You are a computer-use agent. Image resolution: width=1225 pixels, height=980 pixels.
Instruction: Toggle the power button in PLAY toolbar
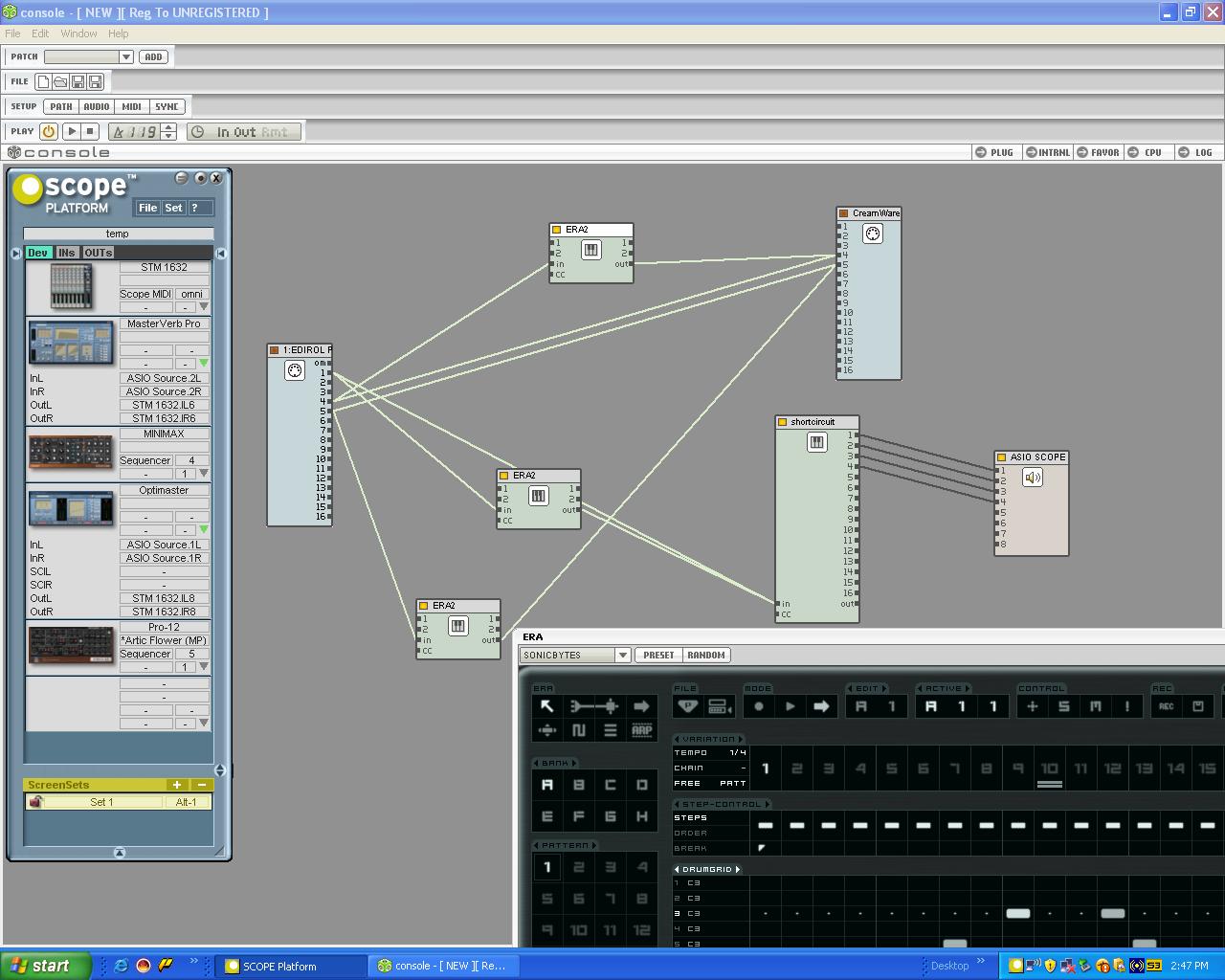(x=49, y=131)
